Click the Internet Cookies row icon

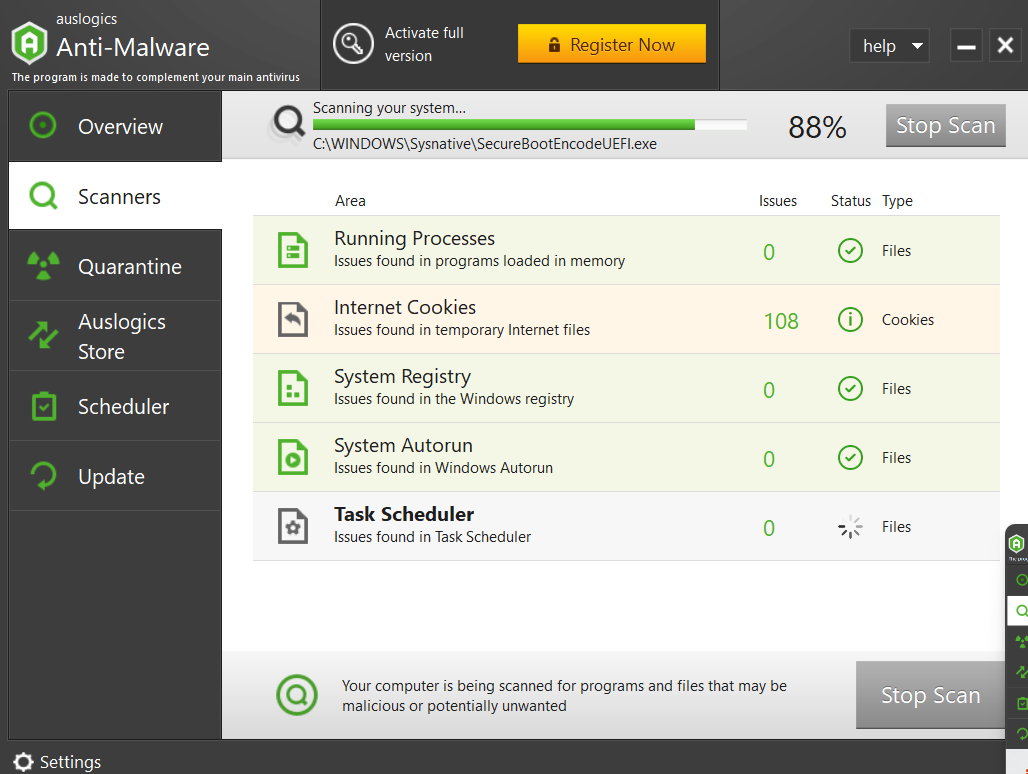[292, 319]
